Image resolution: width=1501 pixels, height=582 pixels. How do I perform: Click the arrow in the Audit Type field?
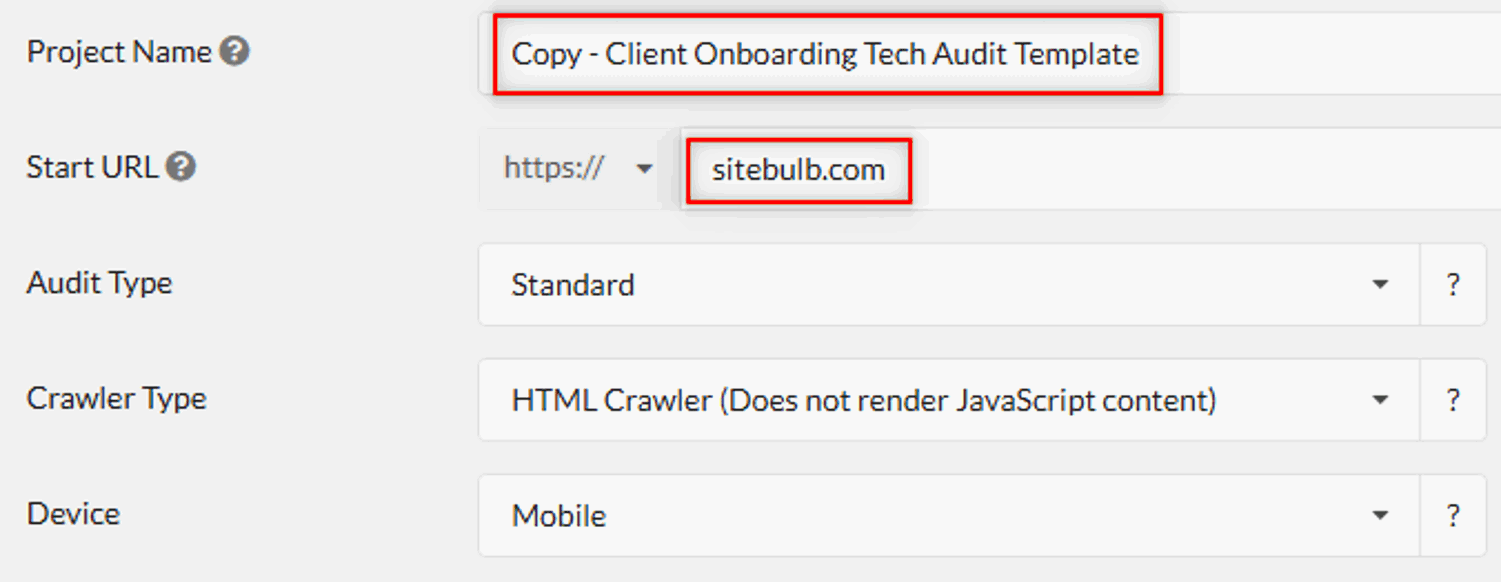point(1380,285)
